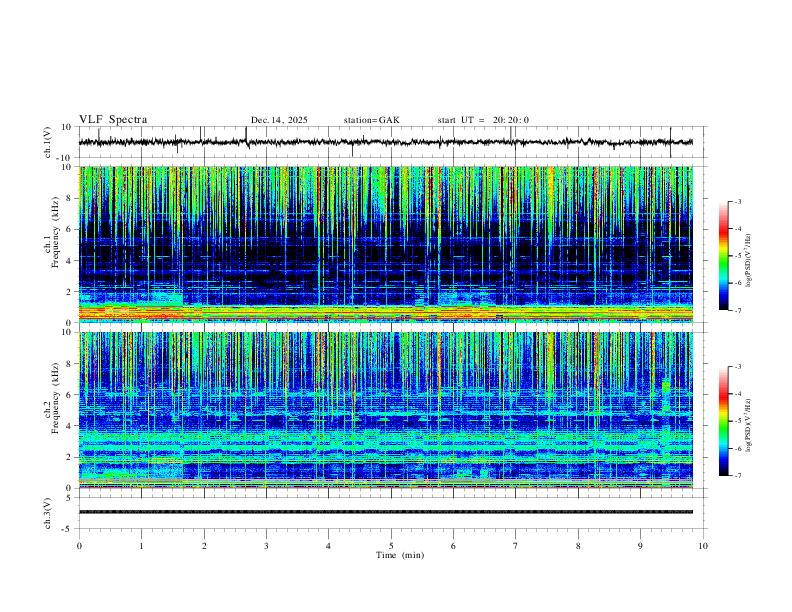Screen dimensions: 792x612
Task: Click the "-7" label on ch.2 color bar
Action: [x=737, y=475]
